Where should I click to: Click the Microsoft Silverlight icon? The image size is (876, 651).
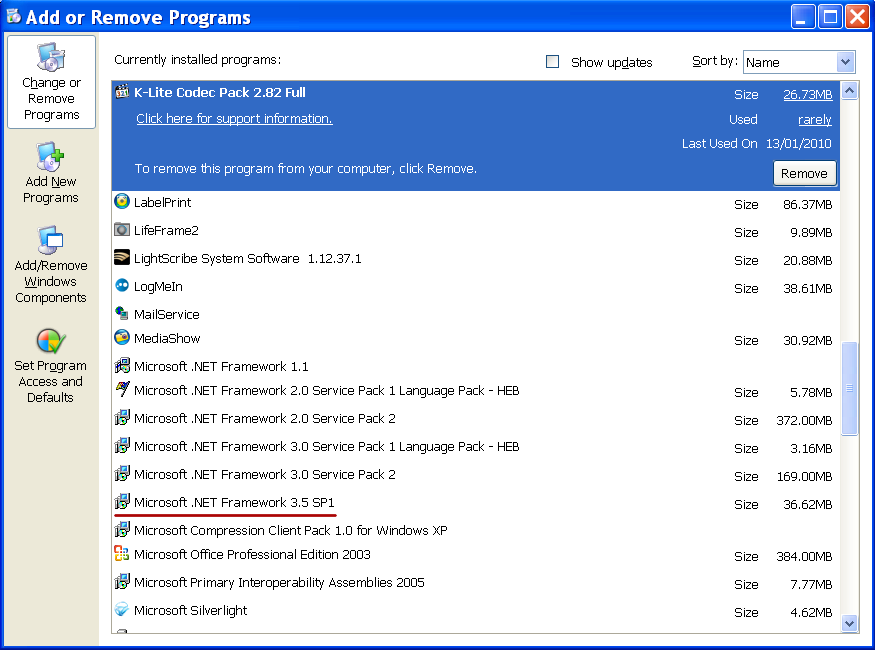coord(122,610)
